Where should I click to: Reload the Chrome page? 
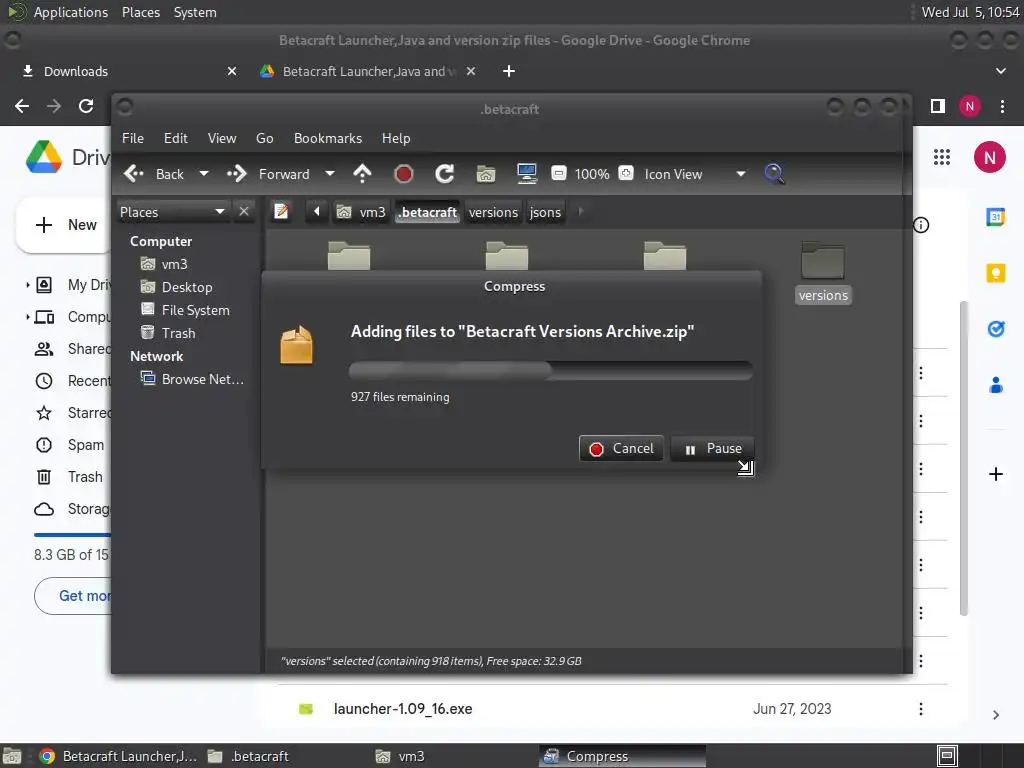click(86, 106)
